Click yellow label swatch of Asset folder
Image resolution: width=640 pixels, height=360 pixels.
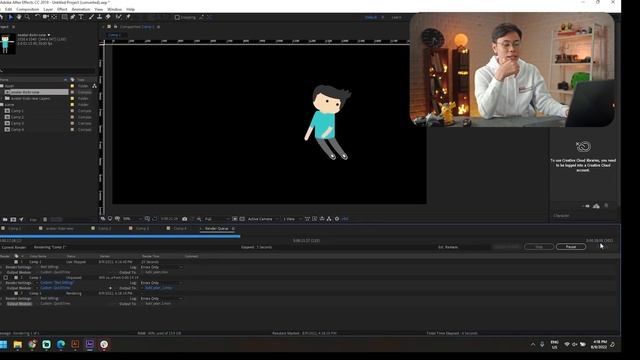tap(72, 86)
